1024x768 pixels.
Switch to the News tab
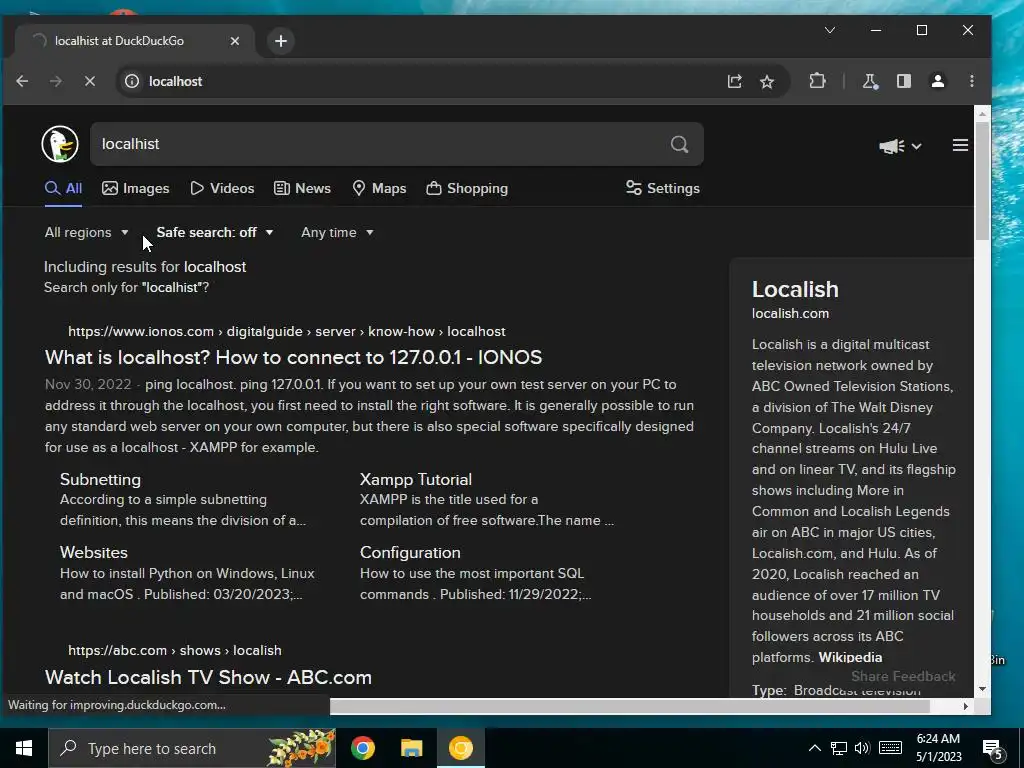302,188
